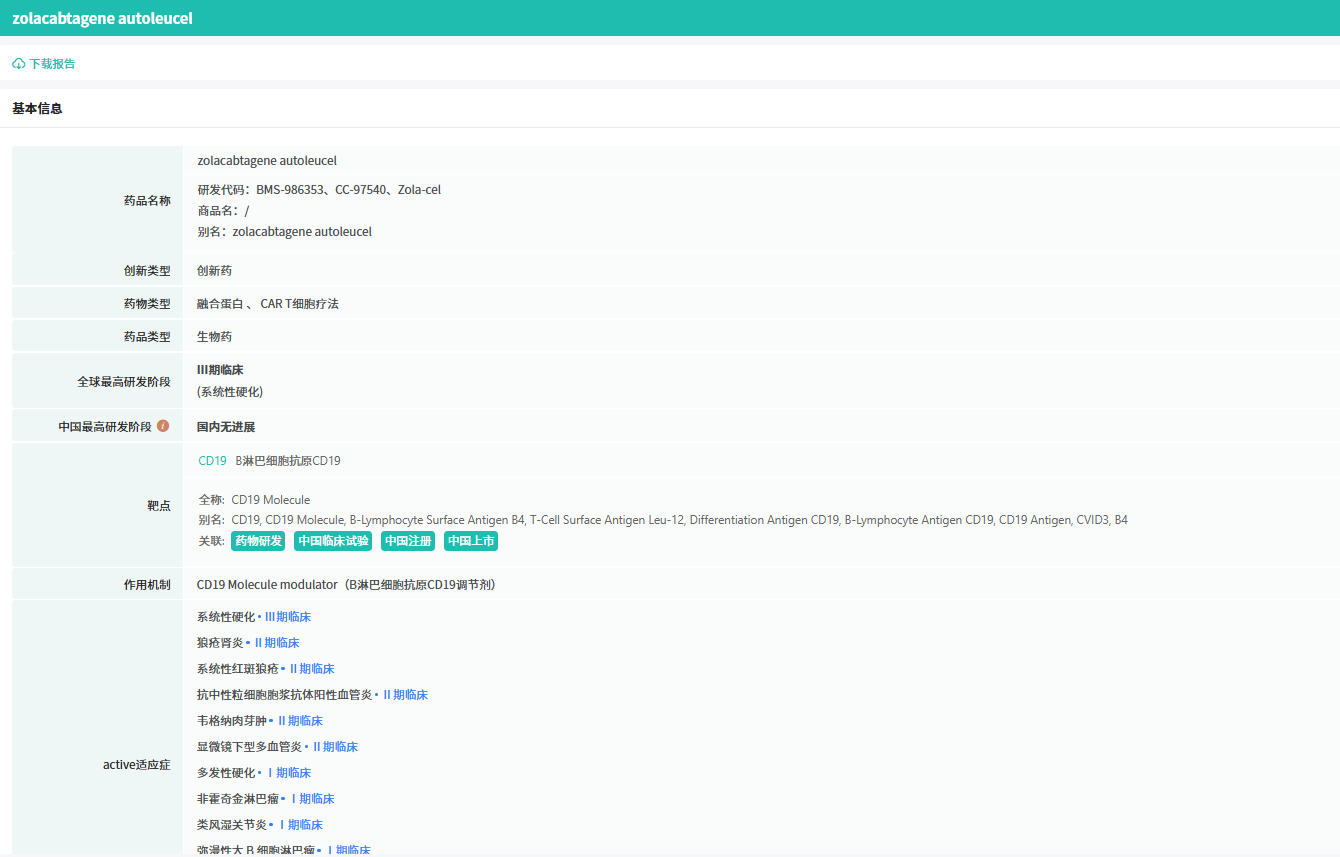Open II期临床 link for 系统性红斑狼疮

click(x=312, y=669)
